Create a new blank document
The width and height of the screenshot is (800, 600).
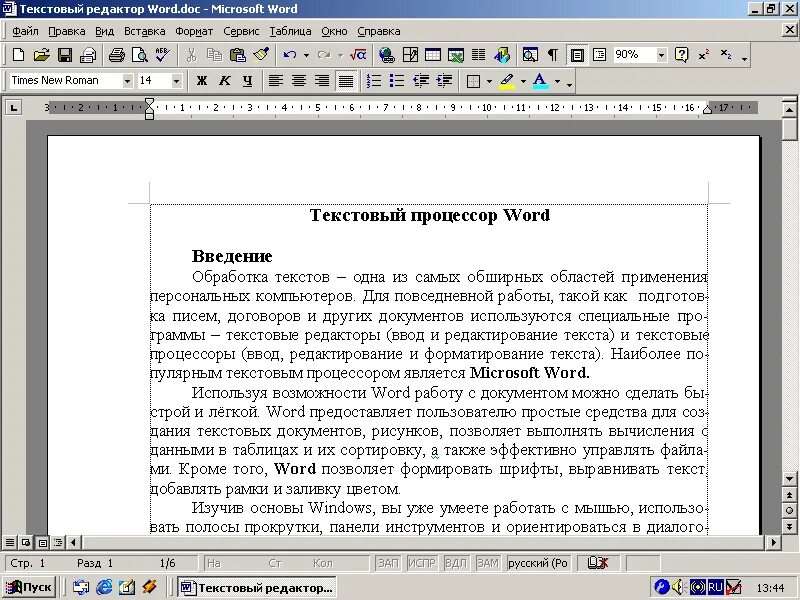pyautogui.click(x=18, y=55)
